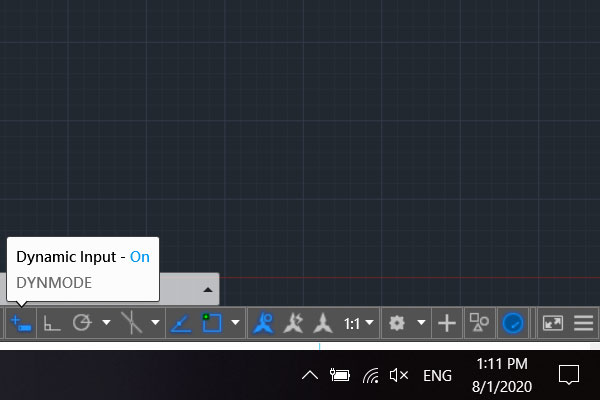Click battery power tray icon

(339, 375)
